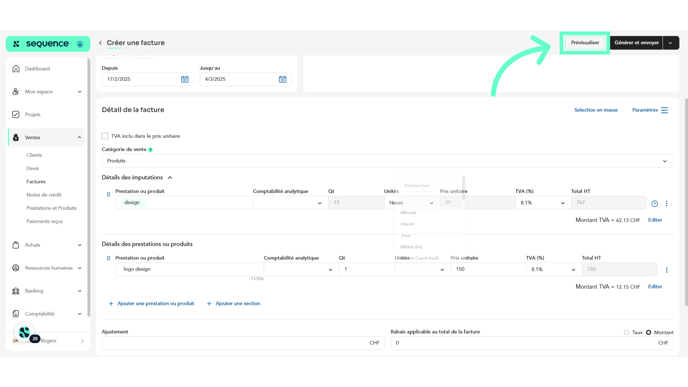Click the Dashboard home icon
The height and width of the screenshot is (387, 688).
(16, 69)
